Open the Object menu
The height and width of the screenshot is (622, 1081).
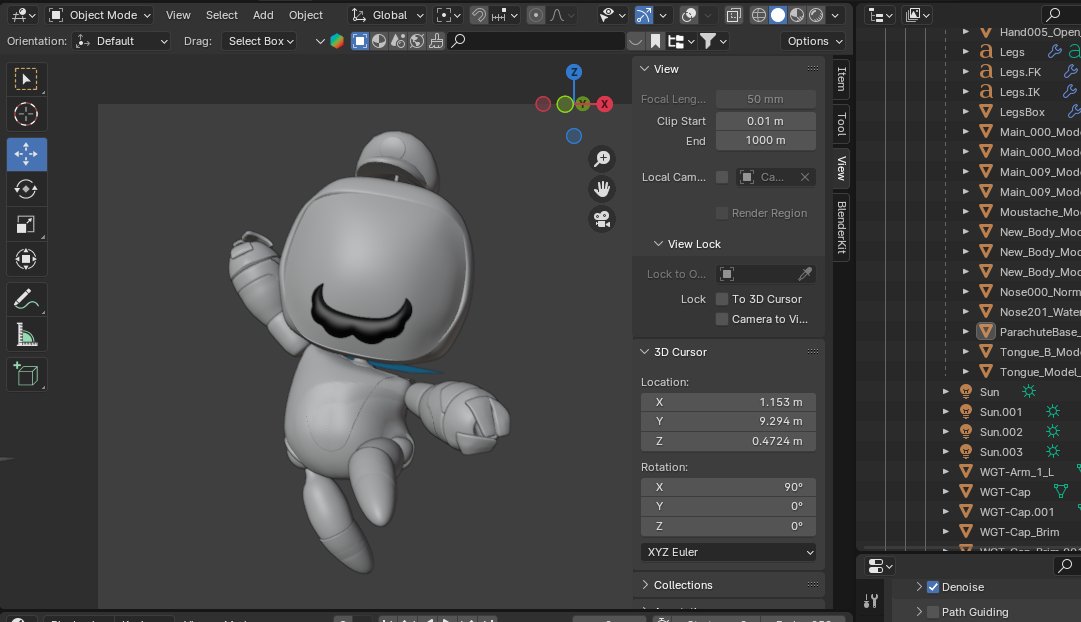pos(305,15)
